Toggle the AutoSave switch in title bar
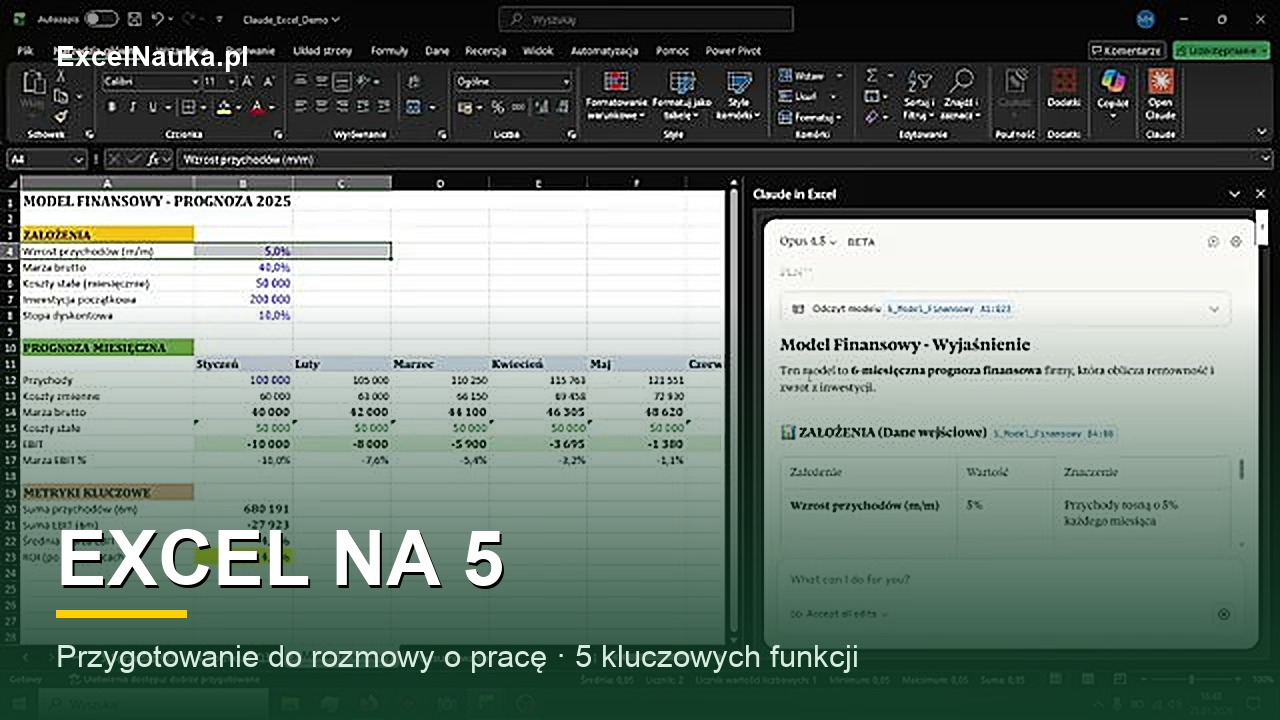Screen dimensions: 1280x720 101,18
